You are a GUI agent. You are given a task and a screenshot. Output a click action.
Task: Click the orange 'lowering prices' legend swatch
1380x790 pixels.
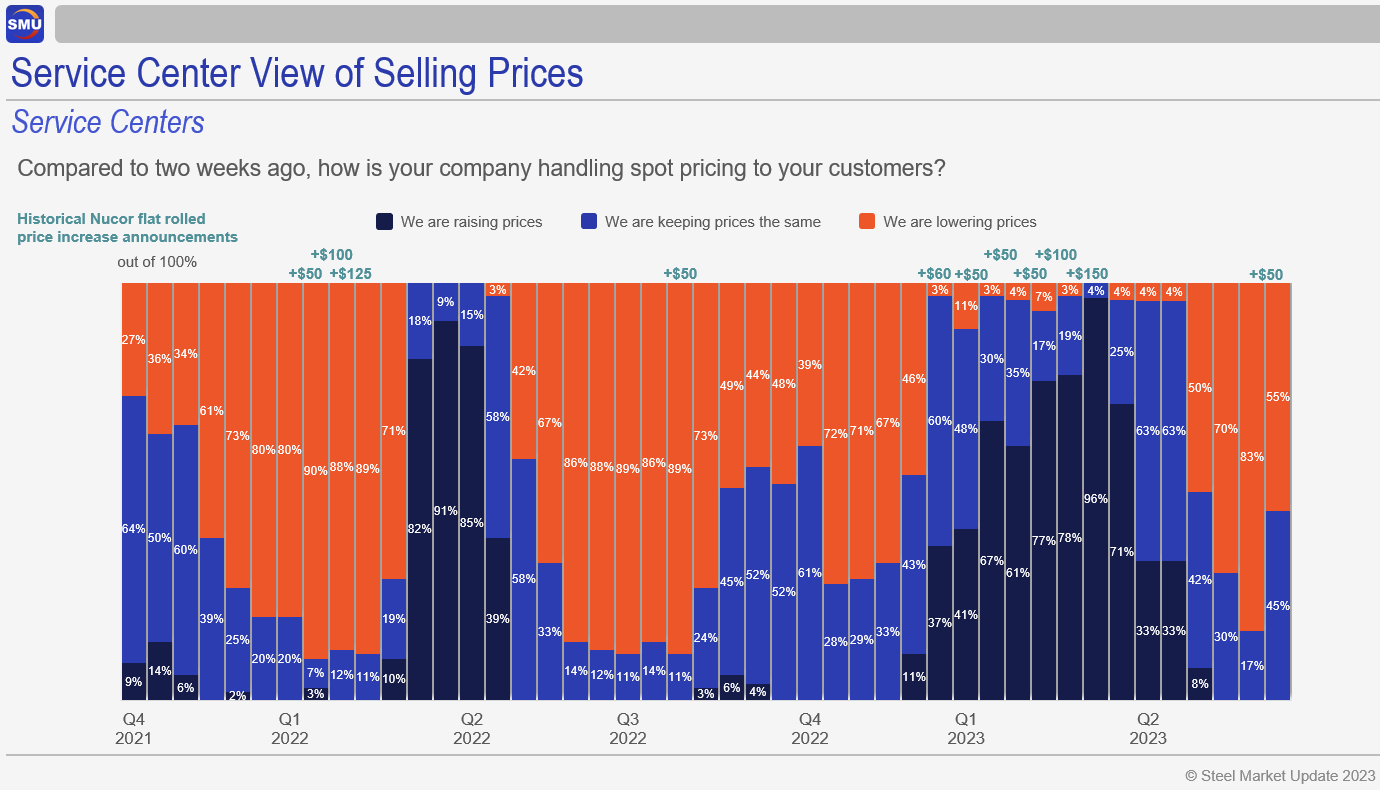[x=866, y=222]
